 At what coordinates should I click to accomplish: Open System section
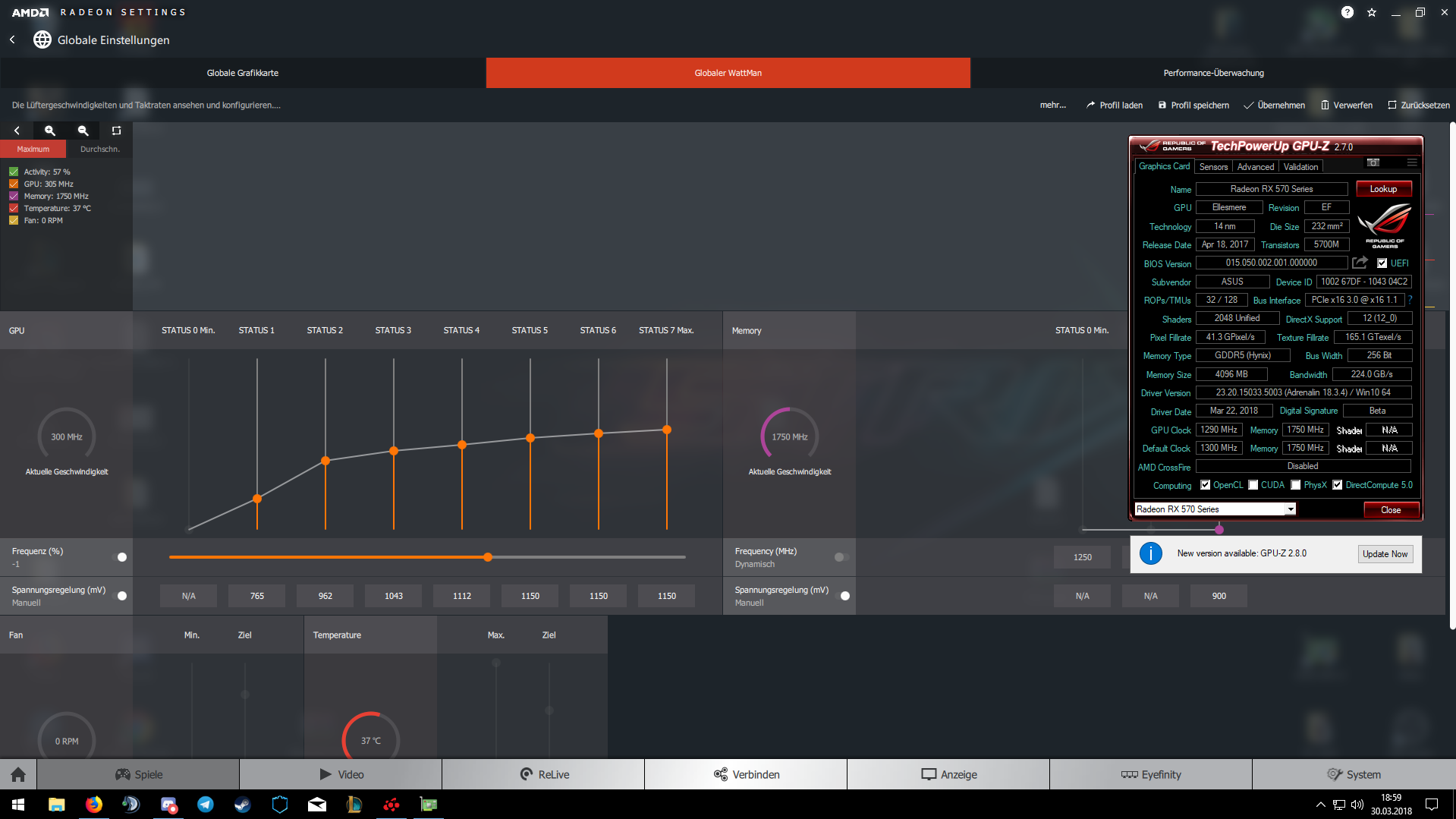click(x=1354, y=774)
